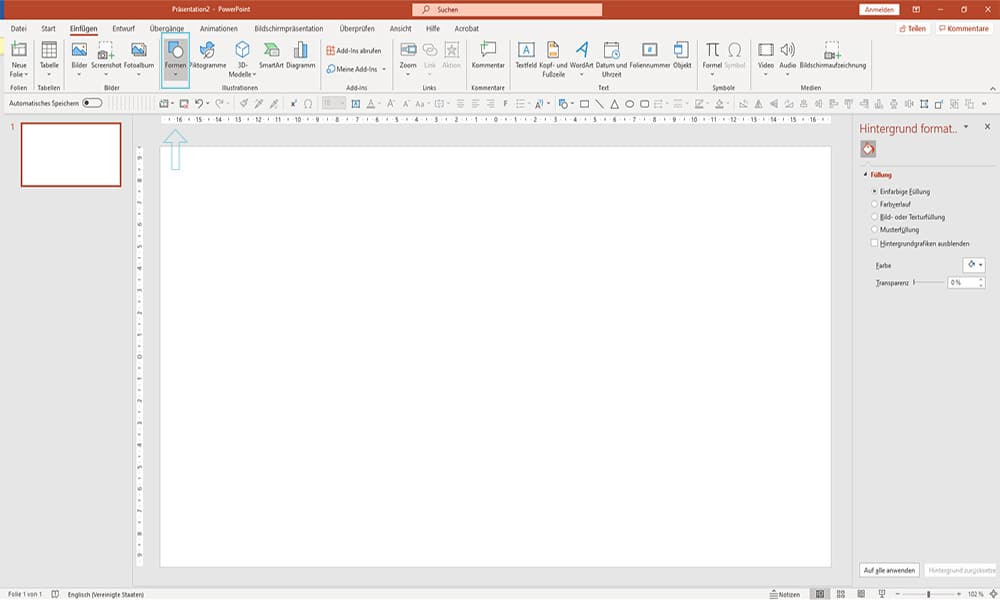1000x600 pixels.
Task: Check Hintergrundgrafiken ausblenden
Action: tap(874, 243)
